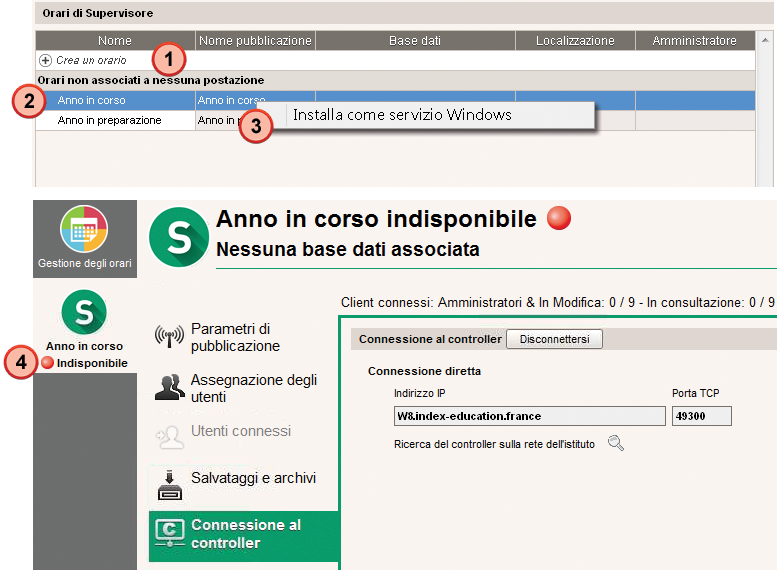Viewport: 778px width, 572px height.
Task: Click Ricerca del controller sulla rete dell'istituto text
Action: point(494,444)
